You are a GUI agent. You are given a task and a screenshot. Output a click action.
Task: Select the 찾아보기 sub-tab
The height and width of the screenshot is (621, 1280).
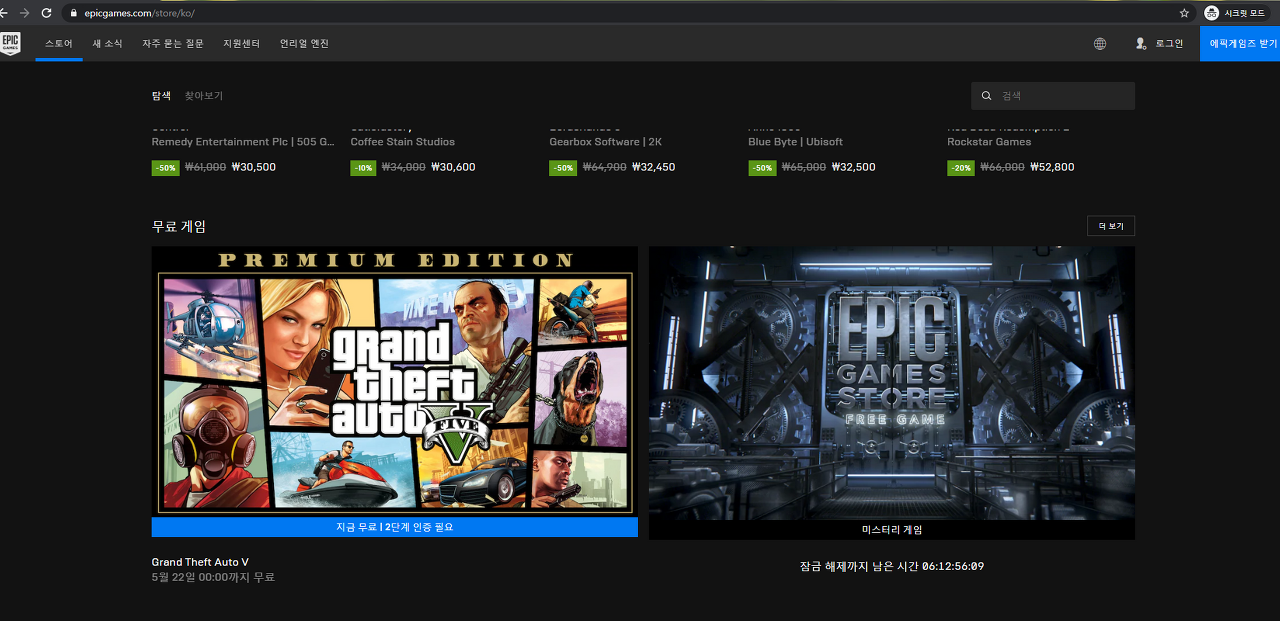tap(204, 96)
